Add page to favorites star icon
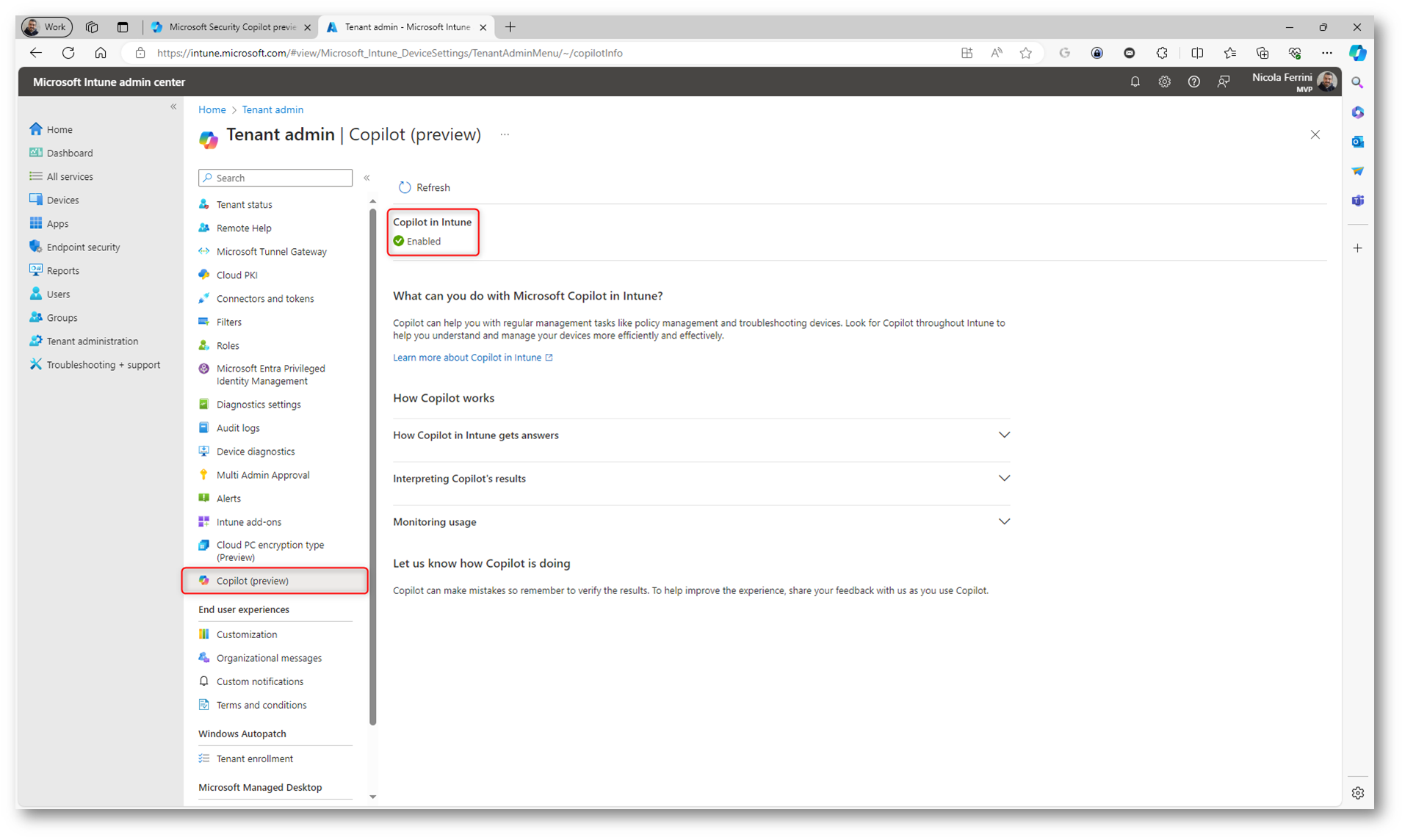Viewport: 1405px width, 840px height. click(x=1025, y=53)
